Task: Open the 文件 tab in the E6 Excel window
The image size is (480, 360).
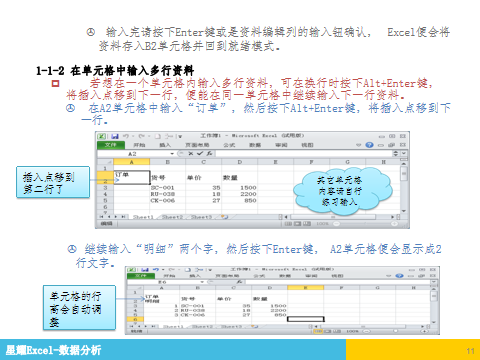Action: [x=141, y=276]
